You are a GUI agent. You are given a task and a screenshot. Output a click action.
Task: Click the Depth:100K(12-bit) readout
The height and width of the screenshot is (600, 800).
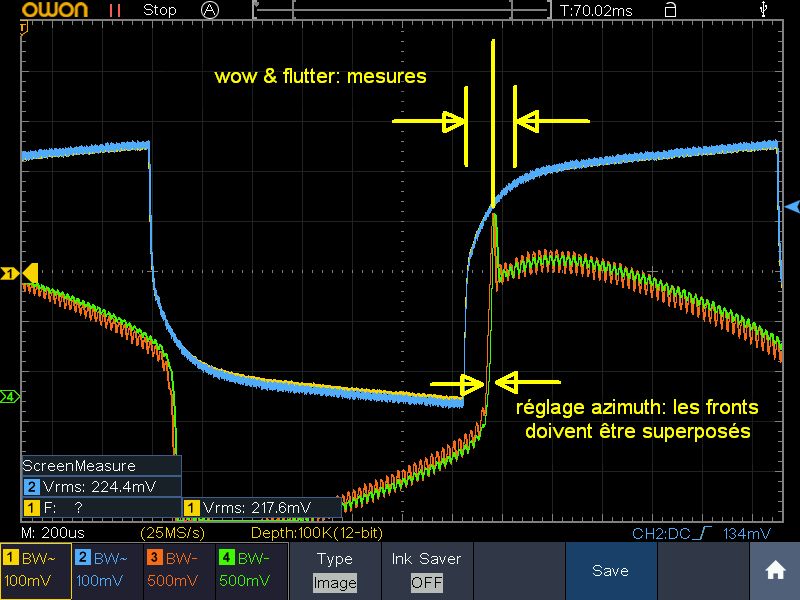click(x=317, y=533)
